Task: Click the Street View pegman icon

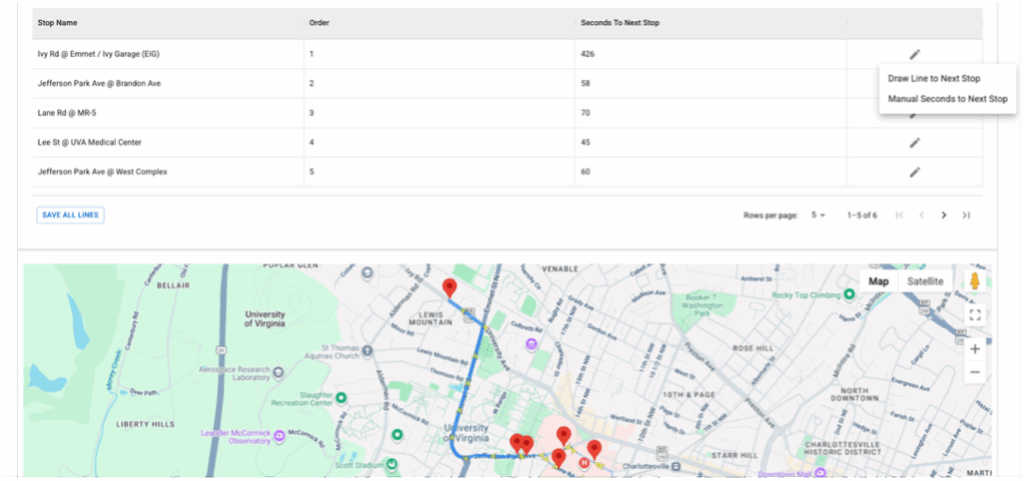Action: point(973,281)
